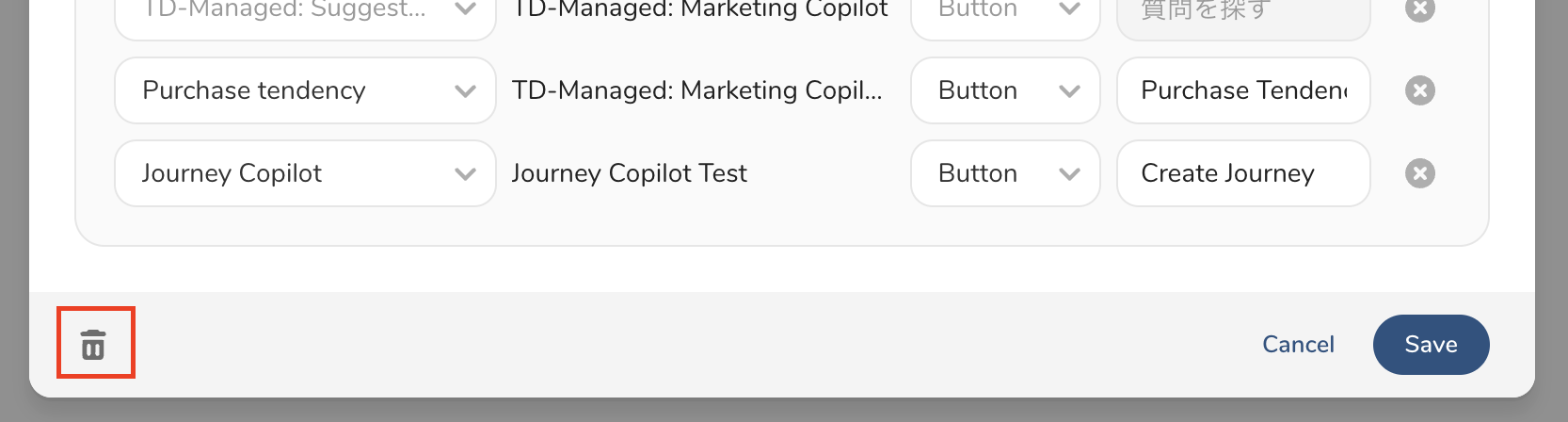Screen dimensions: 1568x422
Task: Click the Japanese placeholder input in top row
Action: click(1242, 13)
